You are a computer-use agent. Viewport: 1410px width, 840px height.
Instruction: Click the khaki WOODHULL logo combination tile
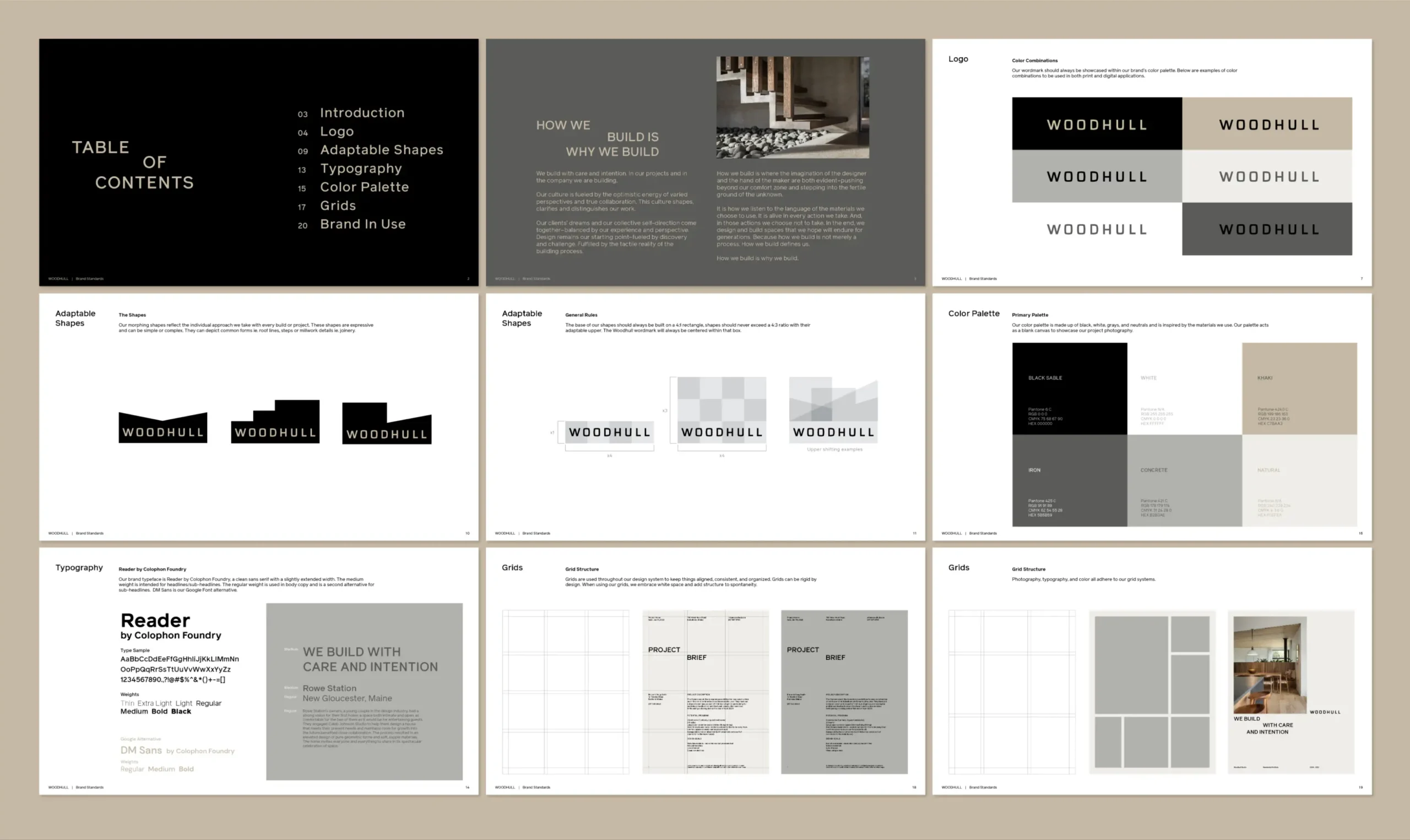[x=1267, y=123]
